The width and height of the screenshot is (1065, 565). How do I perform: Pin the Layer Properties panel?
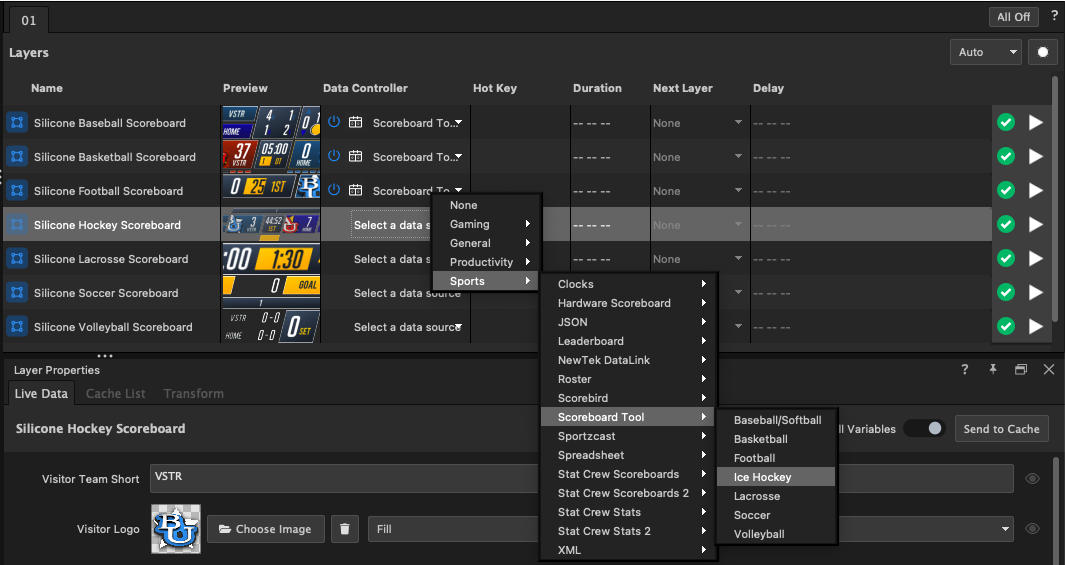click(x=993, y=369)
